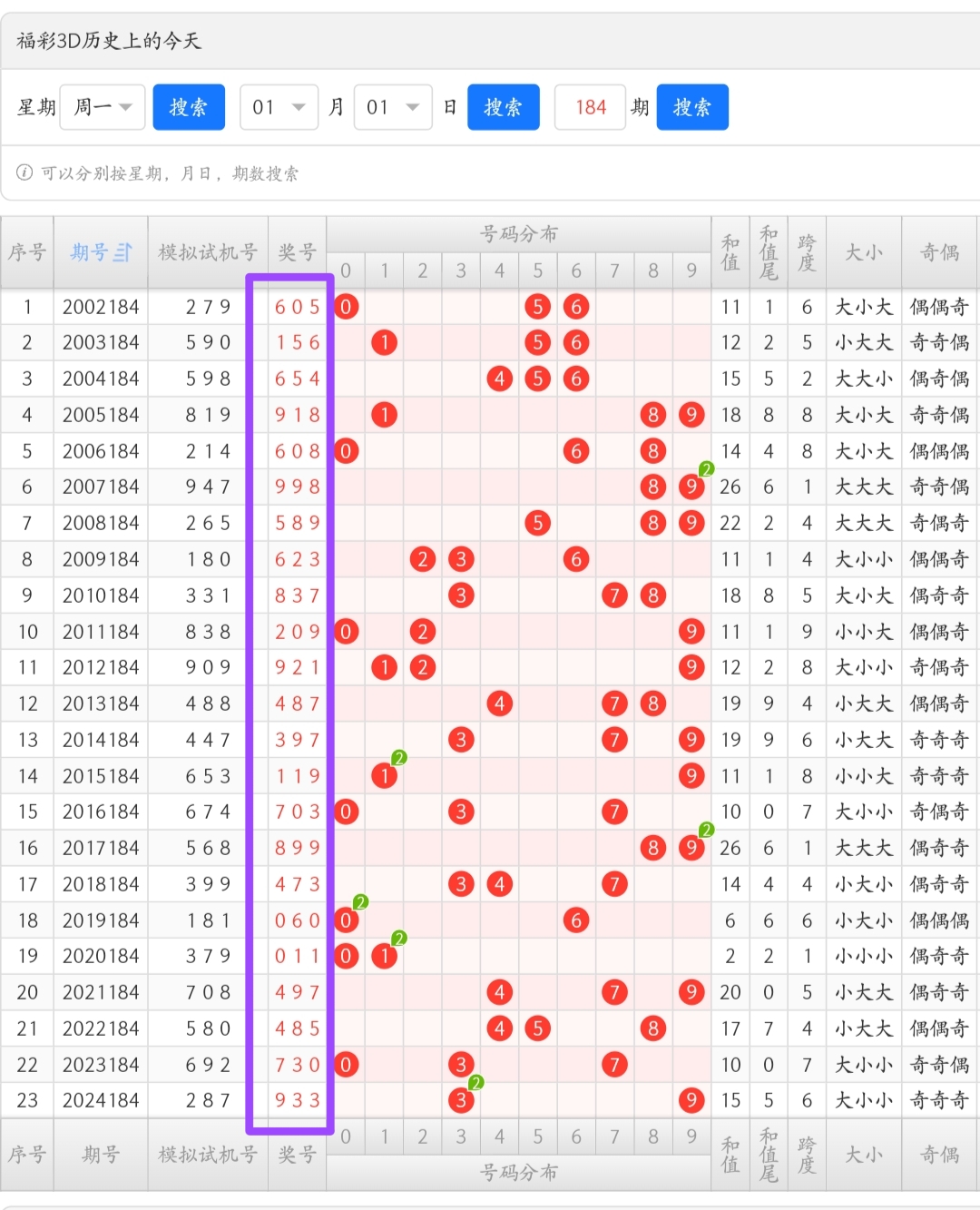
Task: Click red ball 2 in row 2012184
Action: pos(423,667)
